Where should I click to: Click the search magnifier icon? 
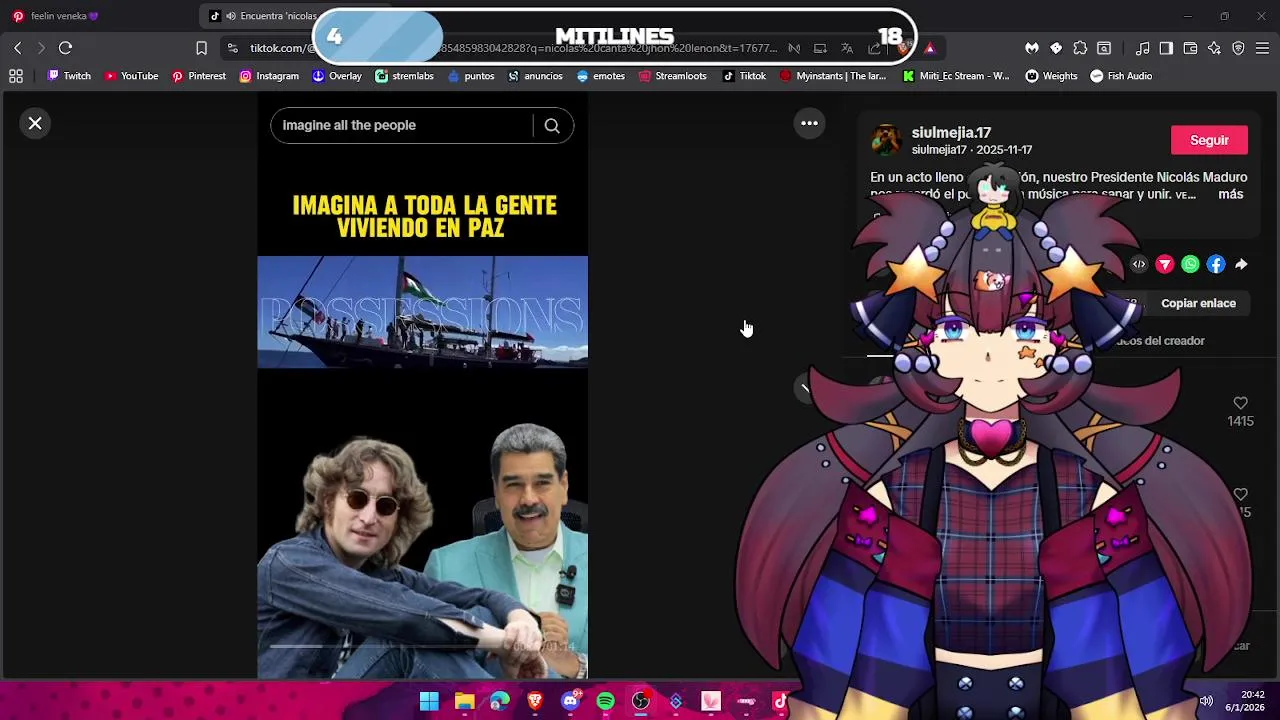click(552, 126)
